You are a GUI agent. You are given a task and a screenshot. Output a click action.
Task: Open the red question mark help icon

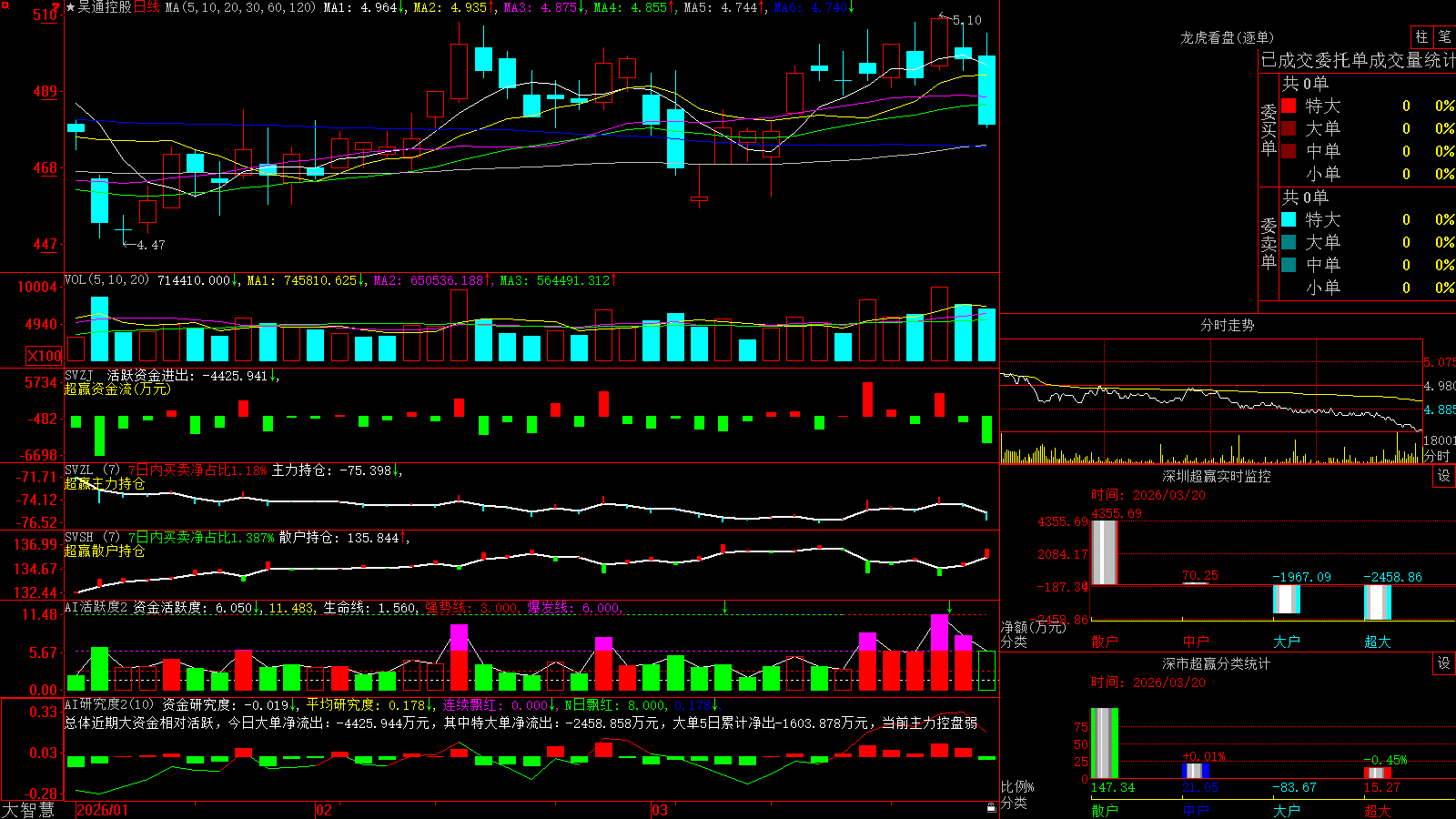56,6
